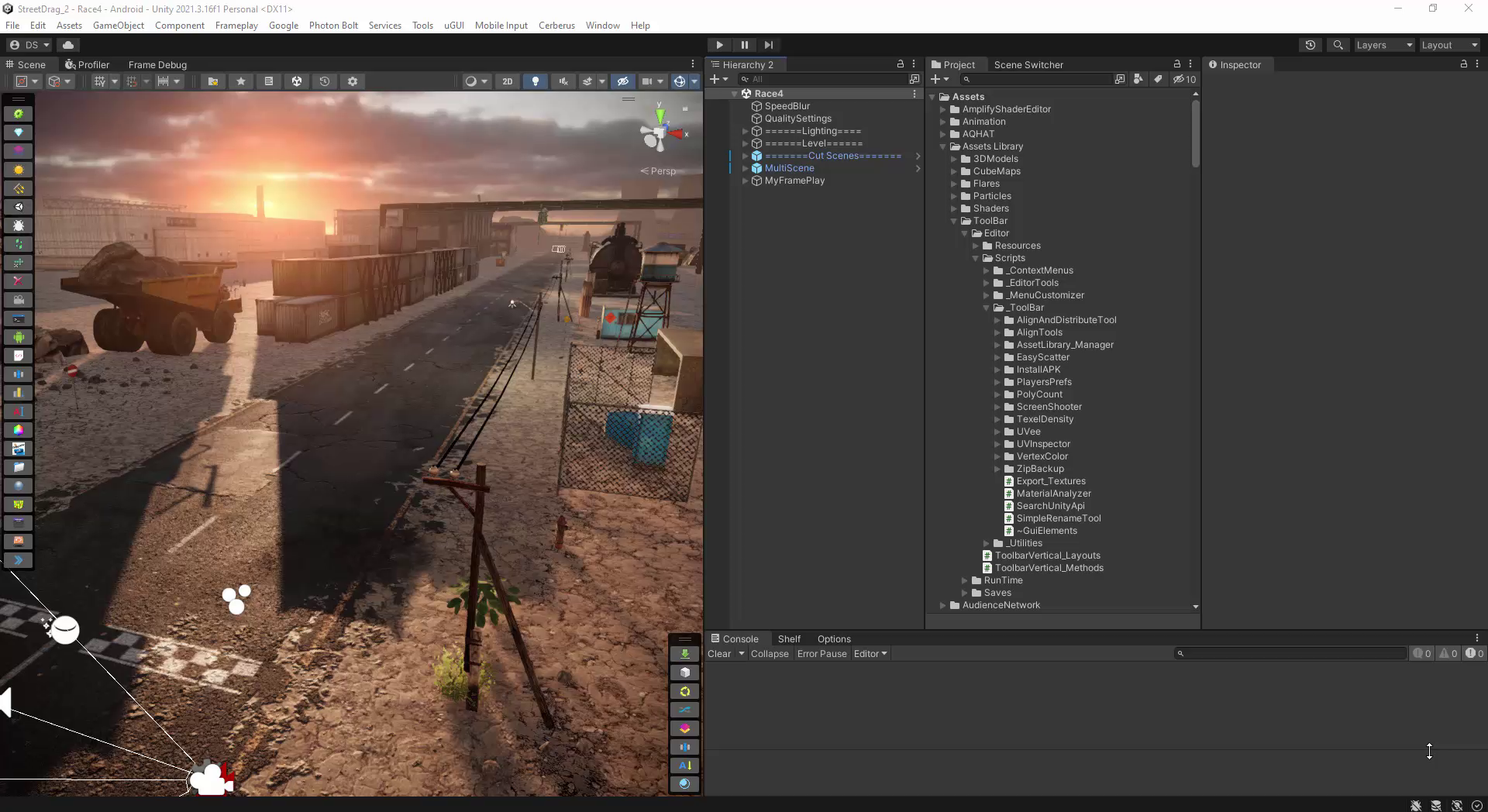Click the Clear button in the Console
The height and width of the screenshot is (812, 1488).
tap(719, 654)
